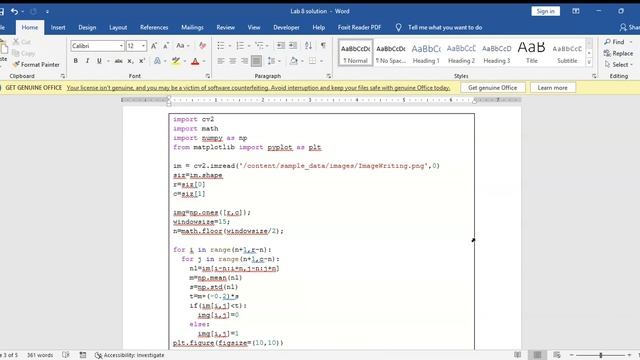Click the Numbering list icon
Image resolution: width=640 pixels, height=360 pixels.
click(x=240, y=46)
